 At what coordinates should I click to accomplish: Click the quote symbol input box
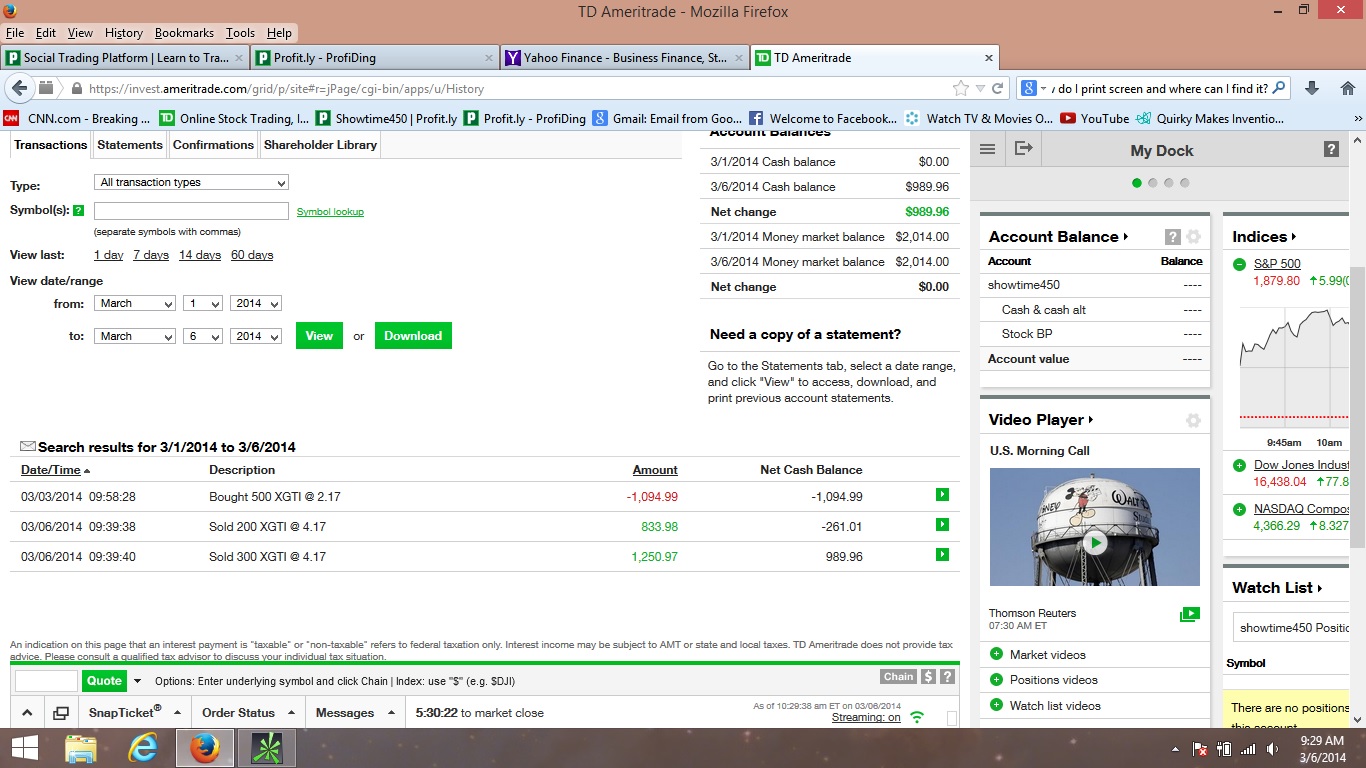46,681
